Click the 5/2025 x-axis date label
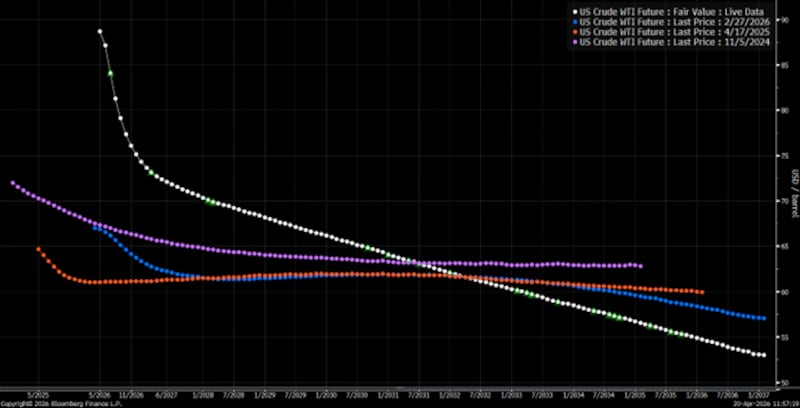 [39, 394]
